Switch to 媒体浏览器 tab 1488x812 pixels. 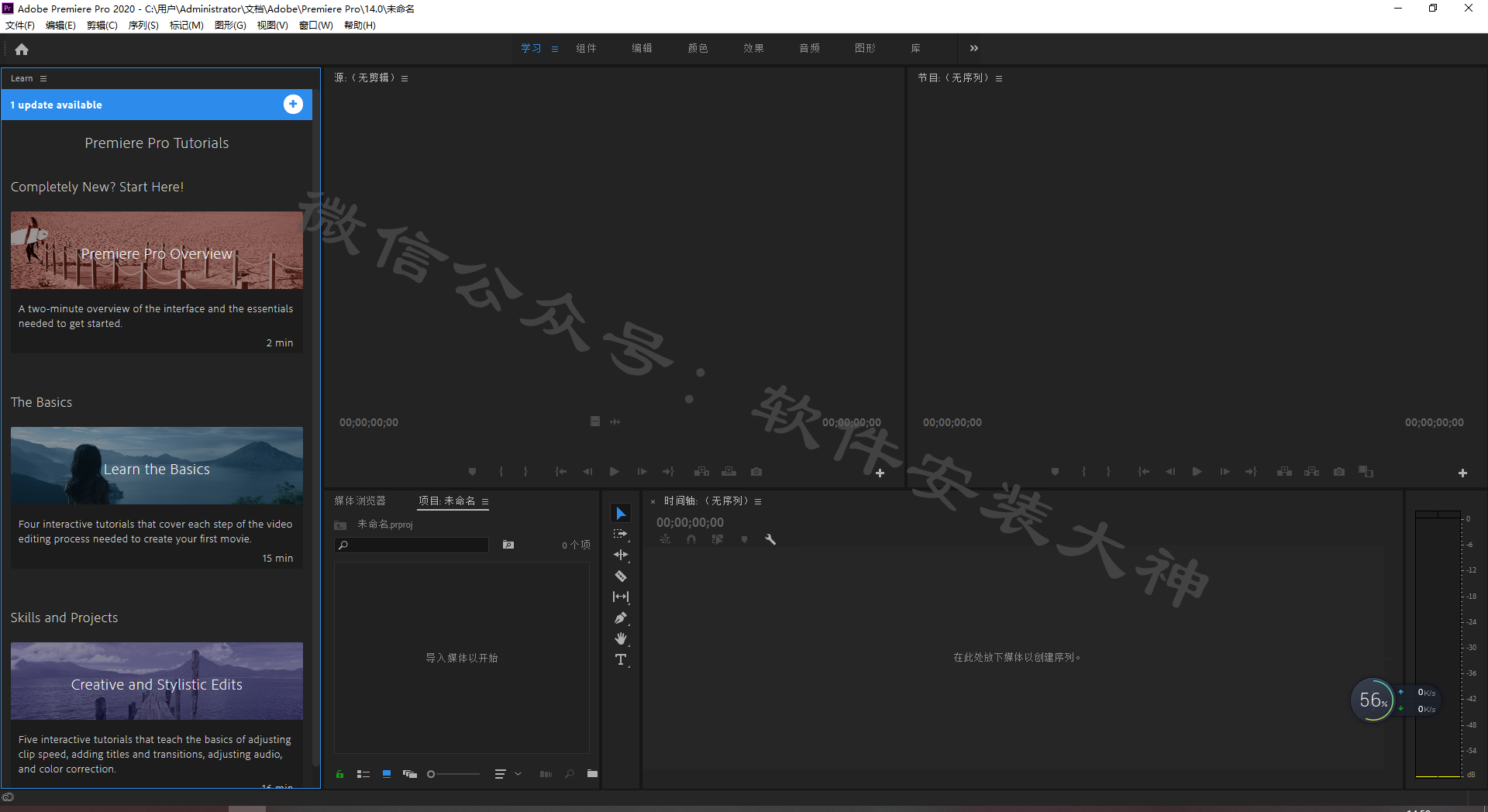360,501
